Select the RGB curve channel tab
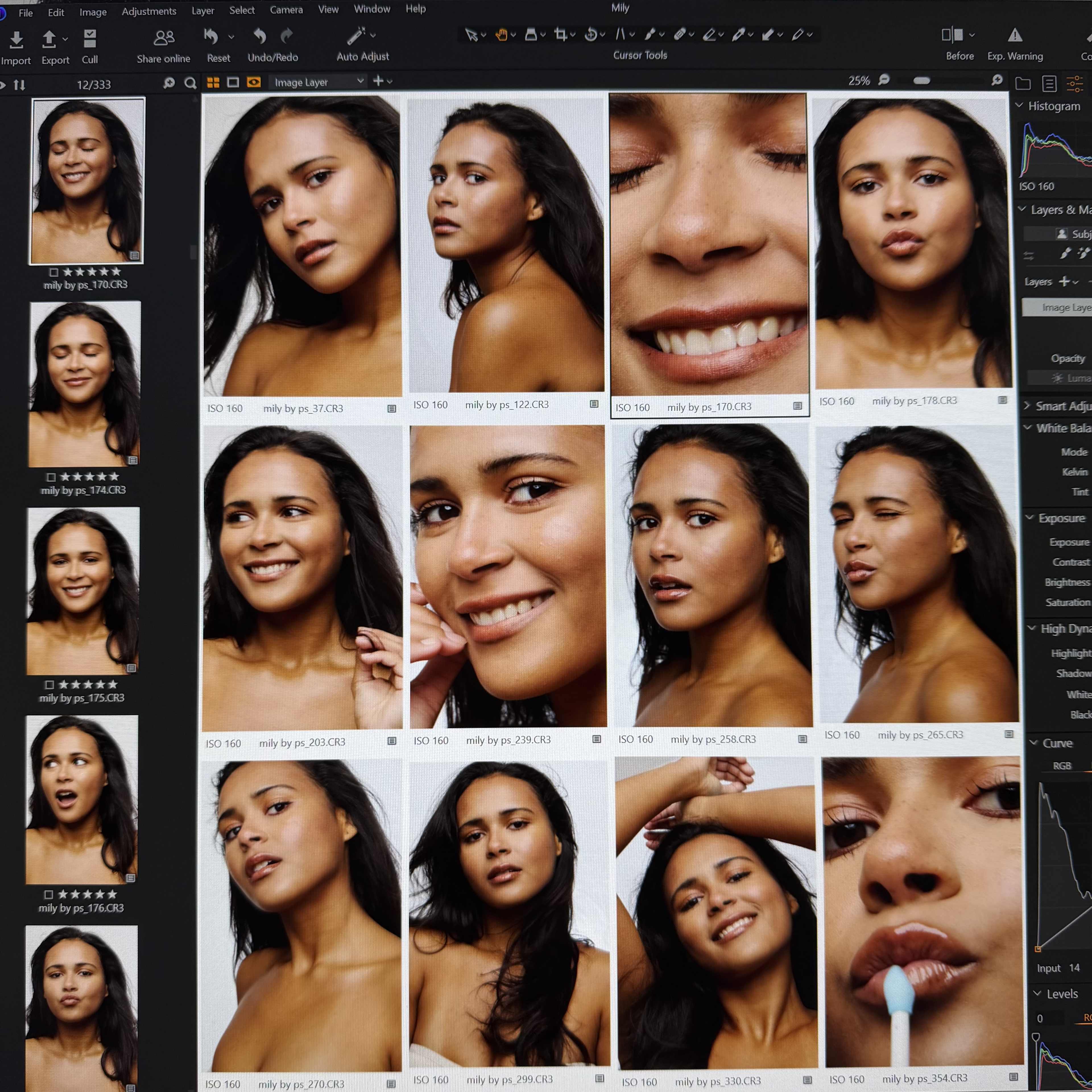The height and width of the screenshot is (1092, 1092). (x=1062, y=766)
